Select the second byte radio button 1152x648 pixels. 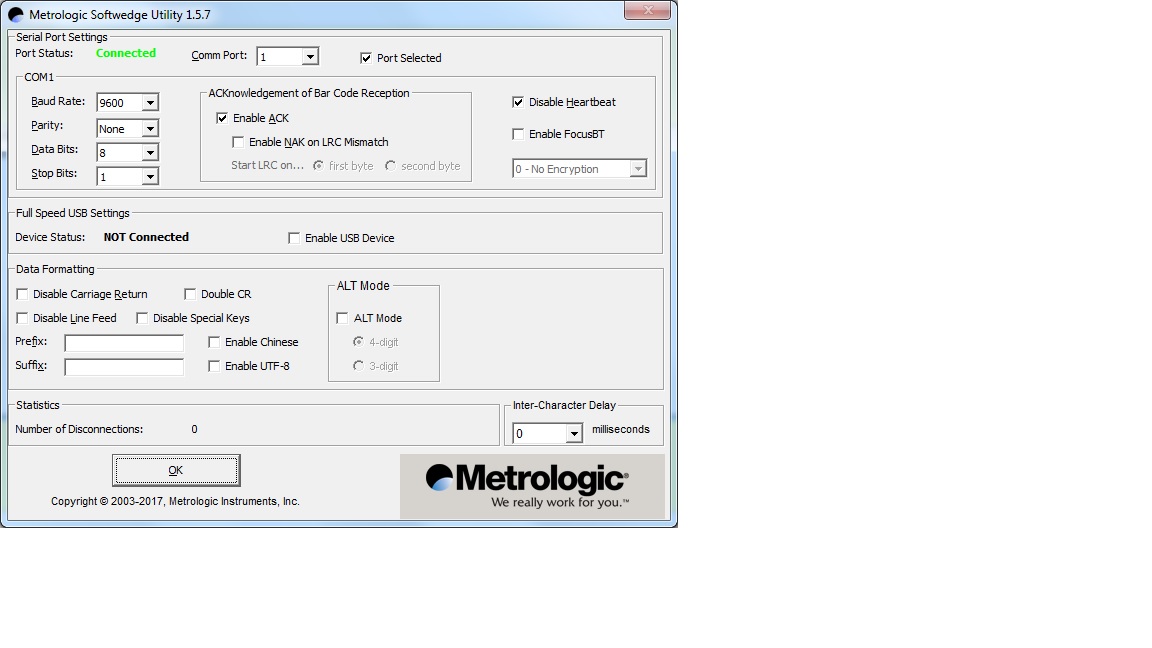(x=390, y=166)
